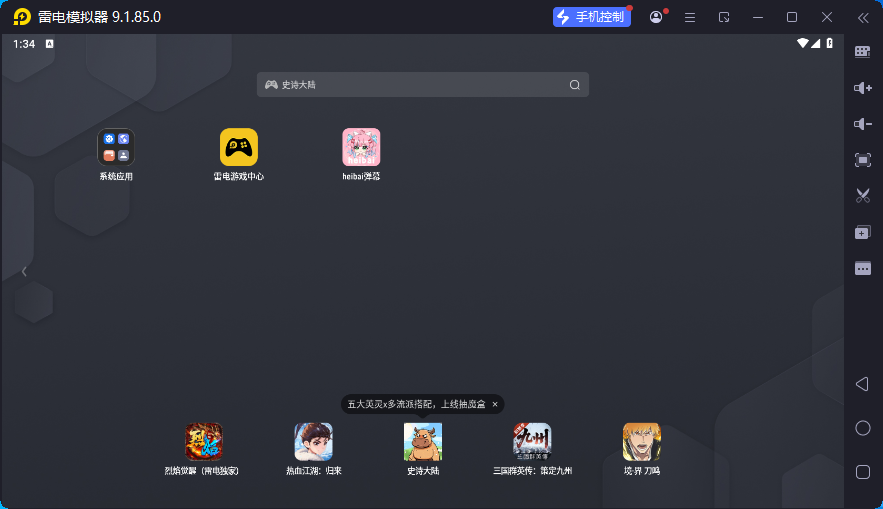Open the hamburger menu in title bar
This screenshot has width=883, height=509.
(690, 17)
